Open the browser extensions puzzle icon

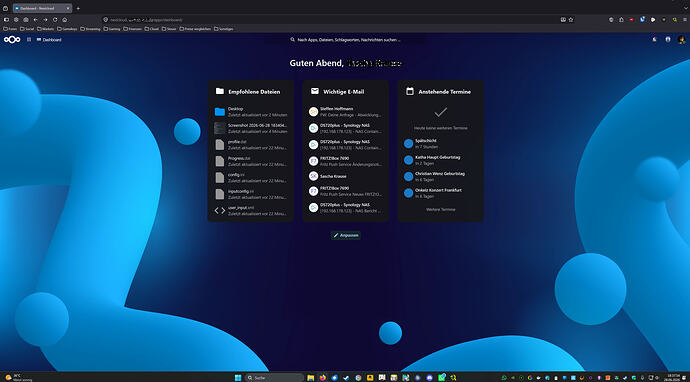tap(621, 20)
